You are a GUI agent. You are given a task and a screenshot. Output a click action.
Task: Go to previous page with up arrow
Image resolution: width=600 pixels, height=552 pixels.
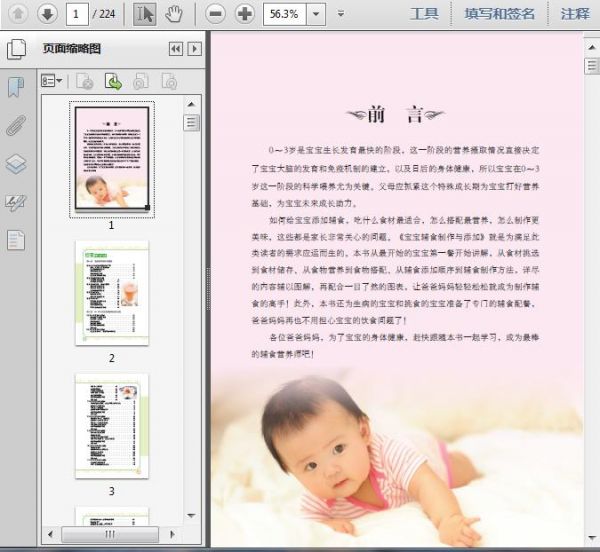click(18, 14)
